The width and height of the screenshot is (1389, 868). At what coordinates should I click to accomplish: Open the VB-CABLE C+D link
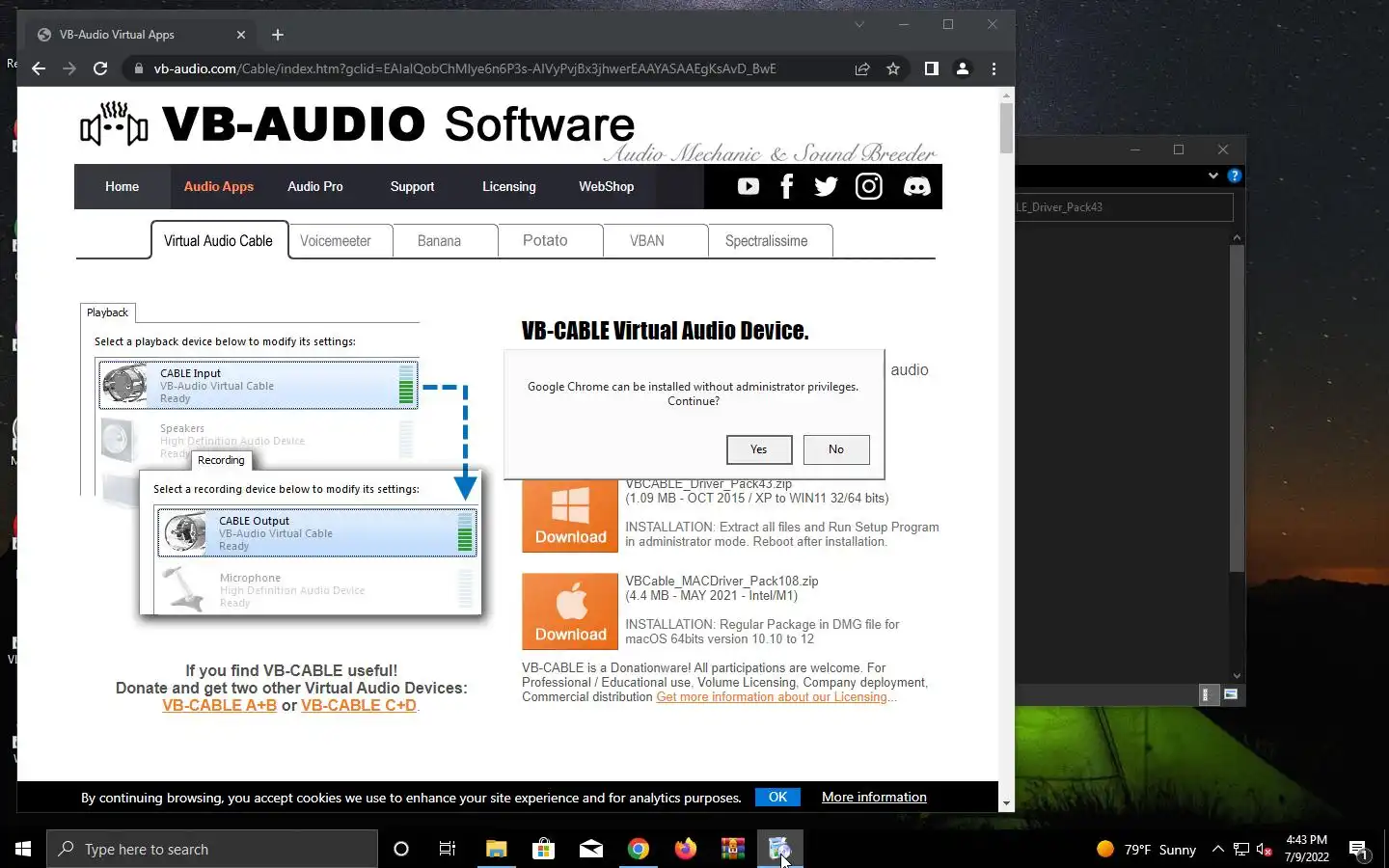359,705
